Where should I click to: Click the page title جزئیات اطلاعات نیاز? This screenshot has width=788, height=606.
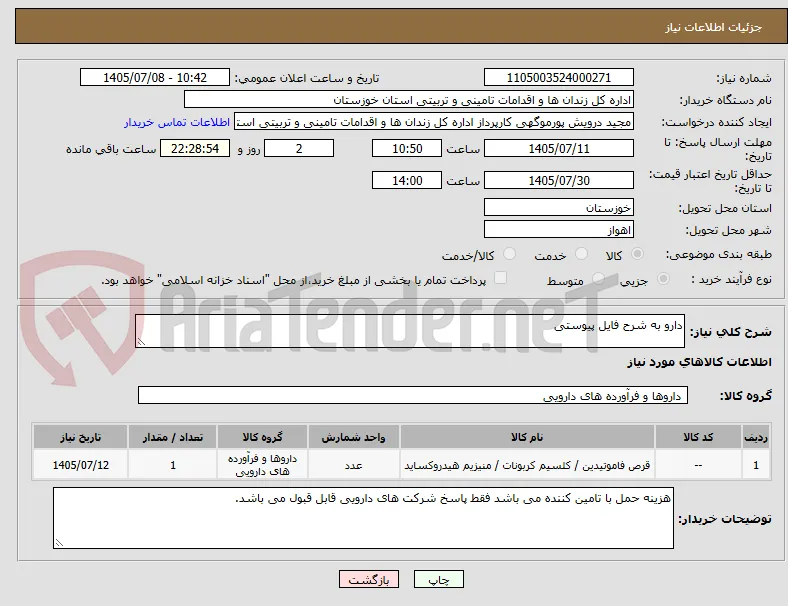pos(714,27)
